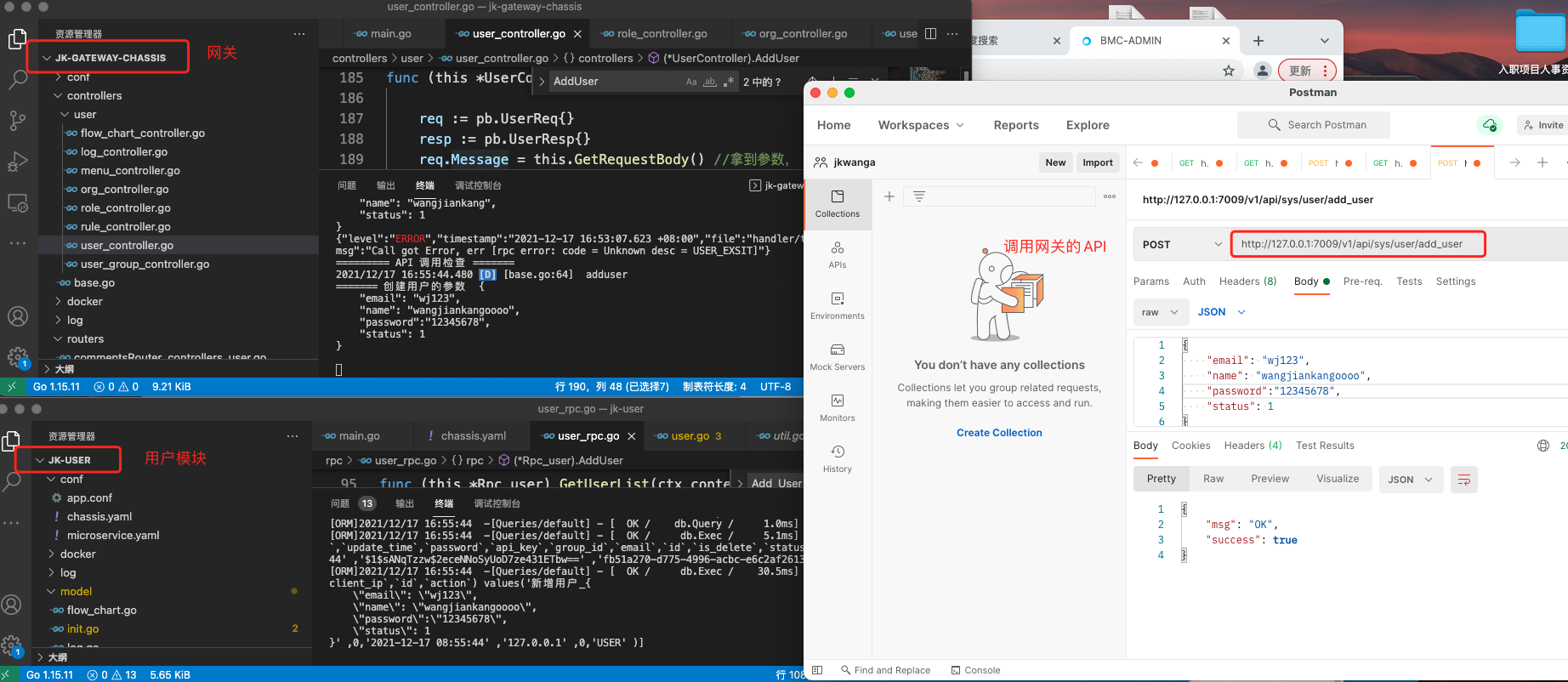Open Console in Postman bottom bar
1568x682 pixels.
[x=975, y=670]
